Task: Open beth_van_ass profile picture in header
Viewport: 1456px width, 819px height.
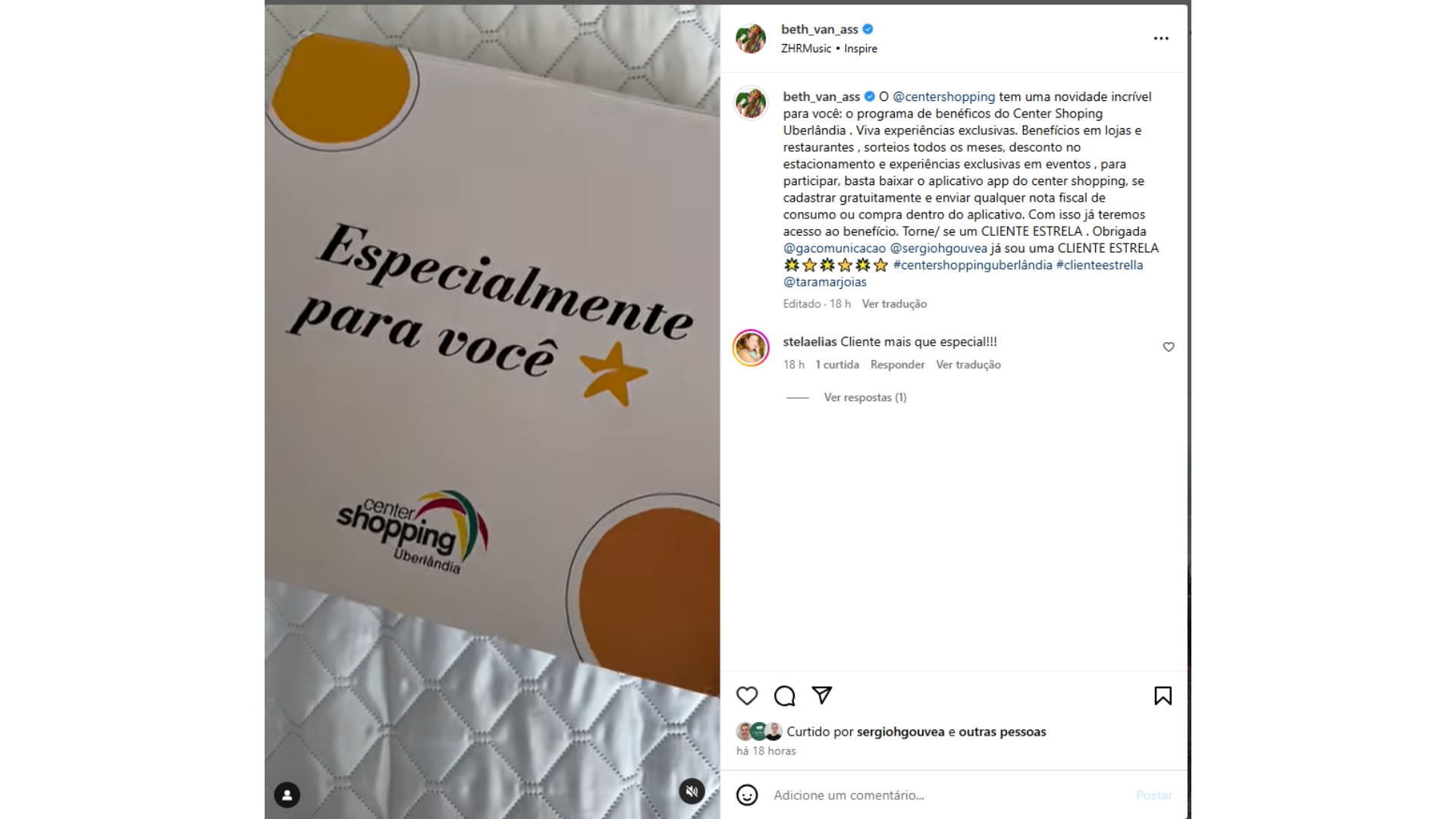Action: click(751, 38)
